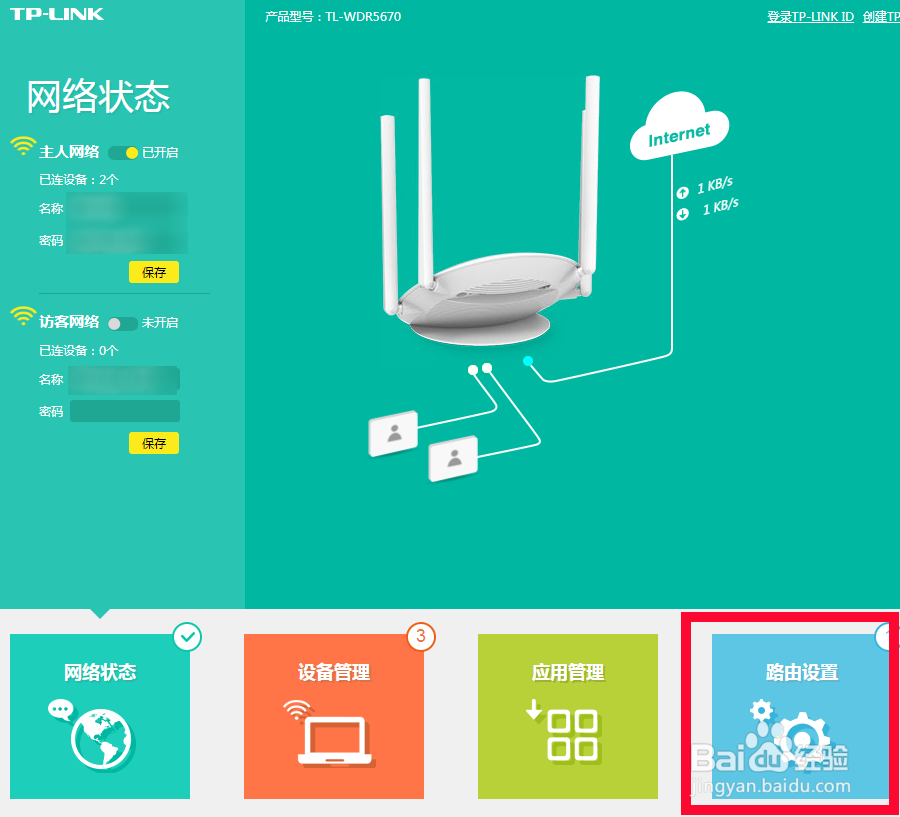Click the 主人网络 Wi-Fi icon

tap(23, 146)
